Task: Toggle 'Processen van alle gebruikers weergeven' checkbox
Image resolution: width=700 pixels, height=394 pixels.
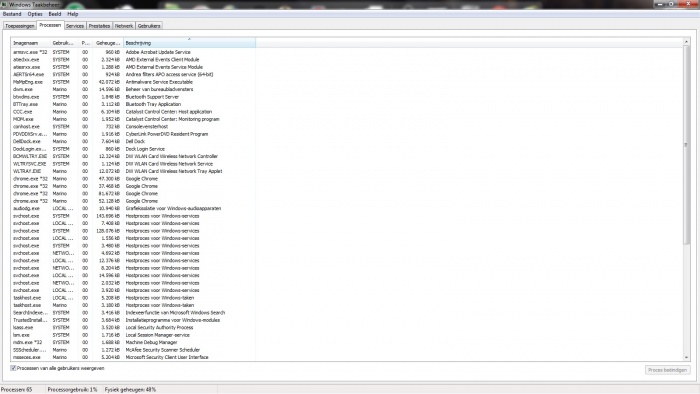Action: (13, 368)
